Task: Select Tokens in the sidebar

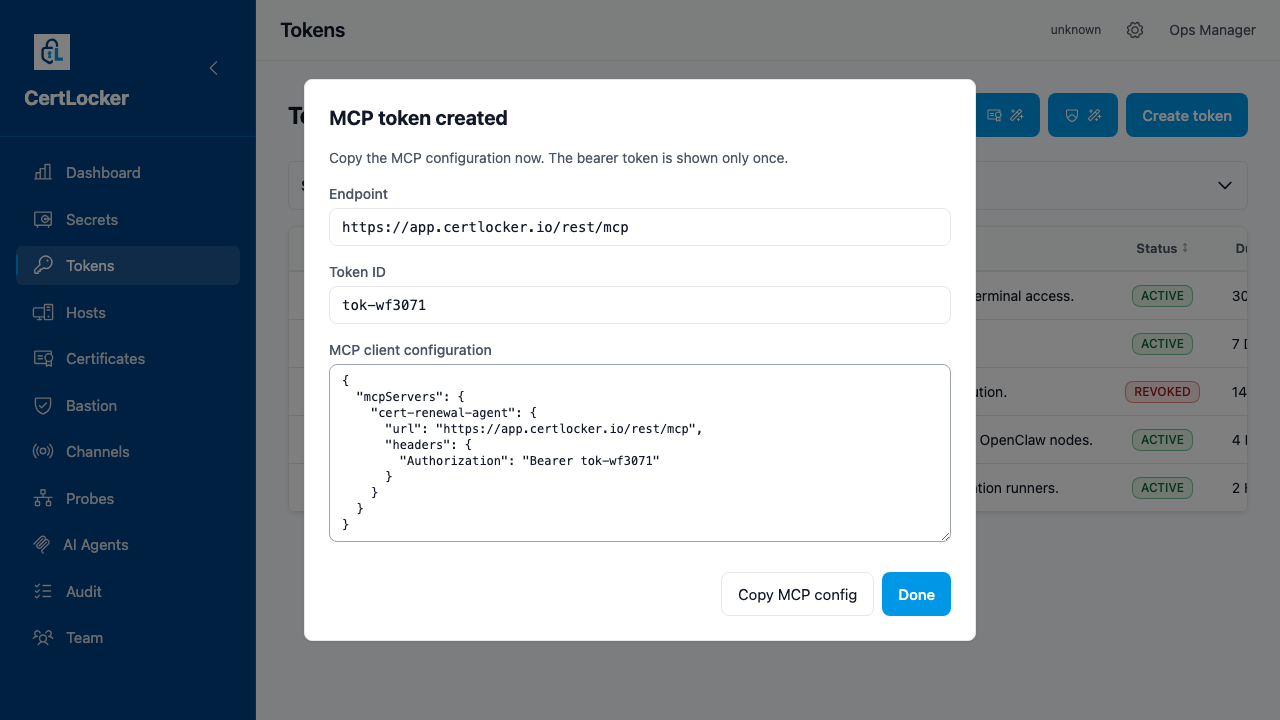Action: (x=128, y=265)
